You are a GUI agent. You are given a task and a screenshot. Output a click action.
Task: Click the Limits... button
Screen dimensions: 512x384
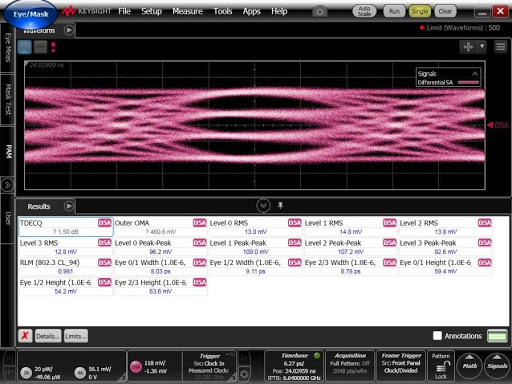pos(76,336)
